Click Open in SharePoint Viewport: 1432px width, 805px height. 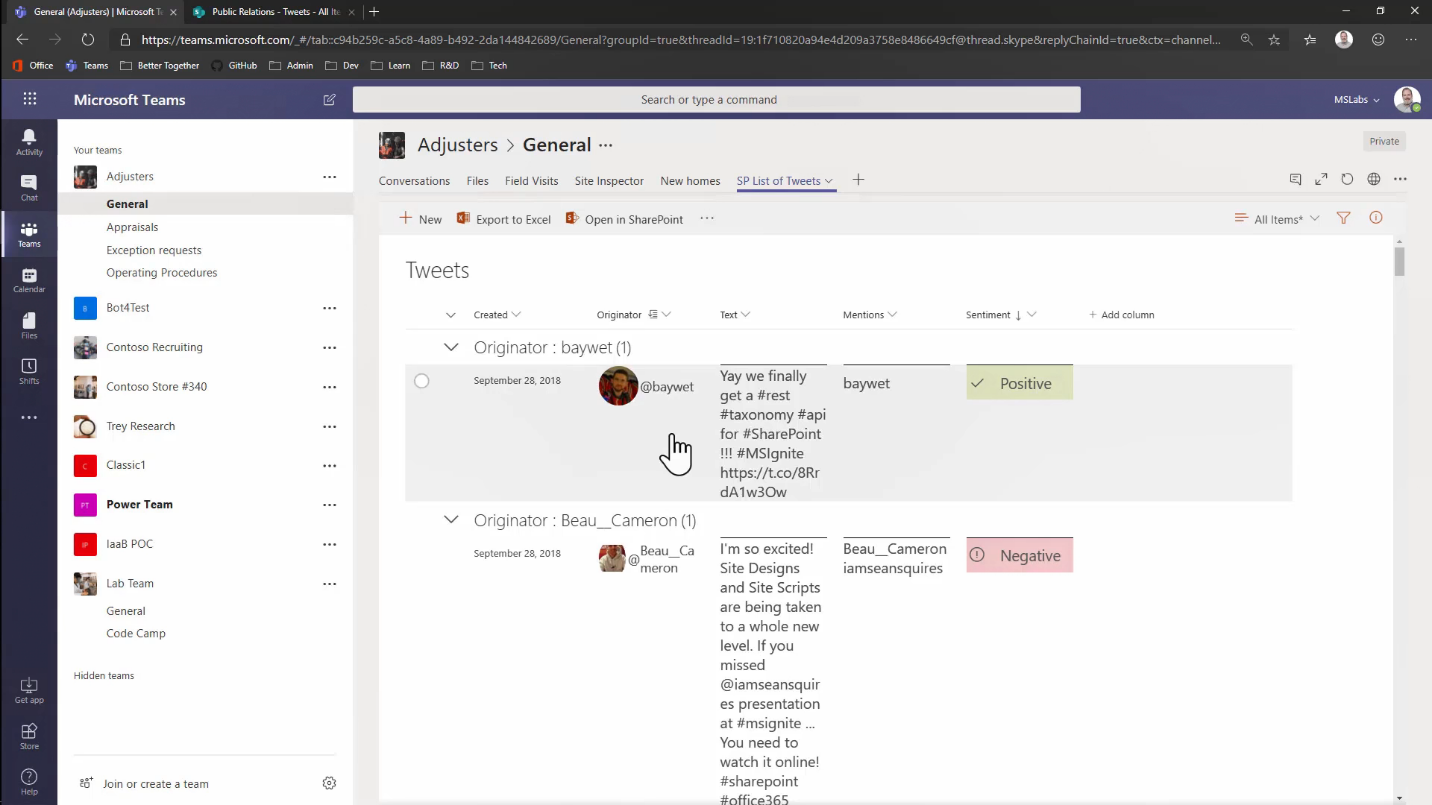tap(624, 219)
